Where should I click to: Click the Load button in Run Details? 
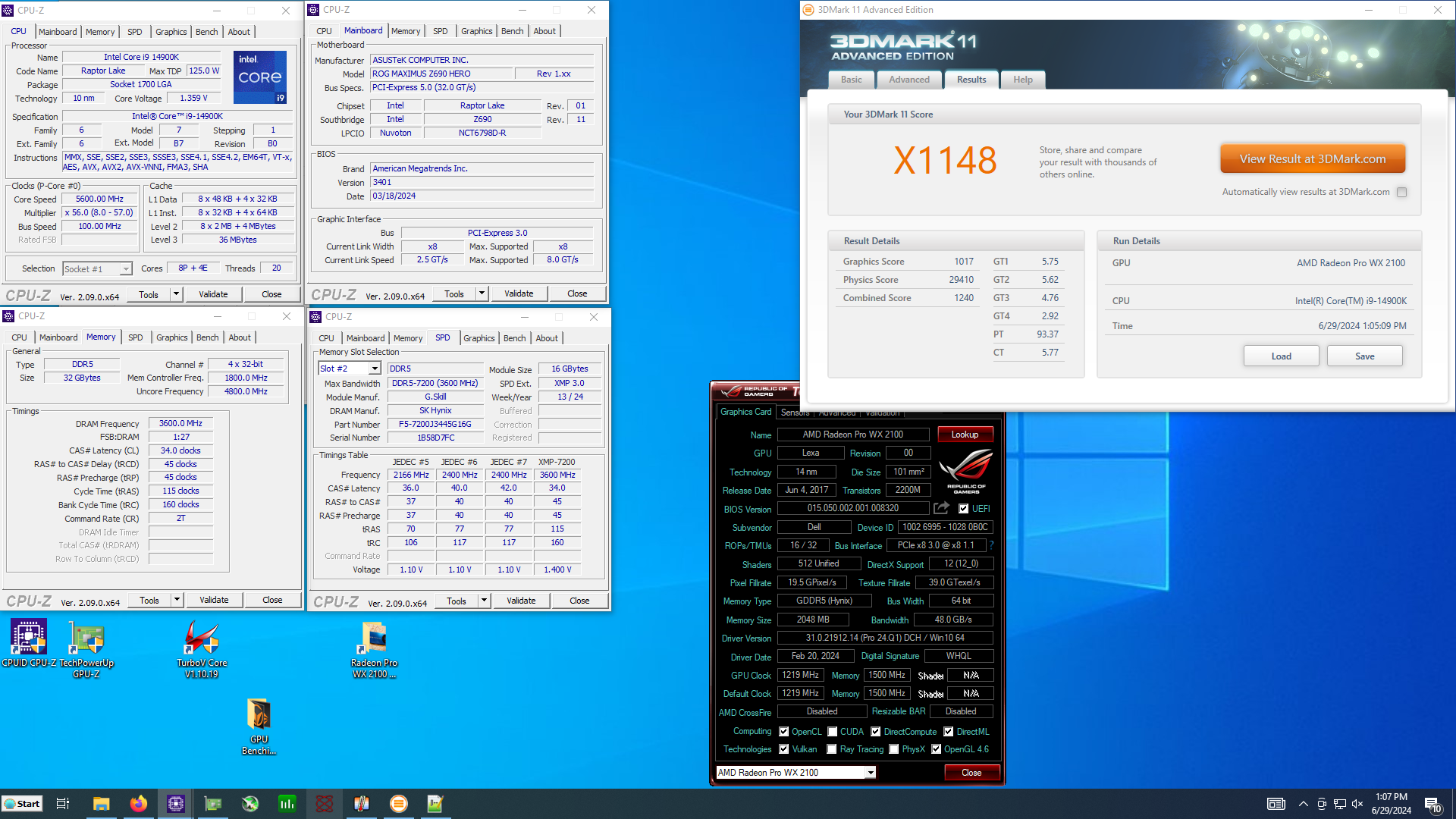[1281, 356]
